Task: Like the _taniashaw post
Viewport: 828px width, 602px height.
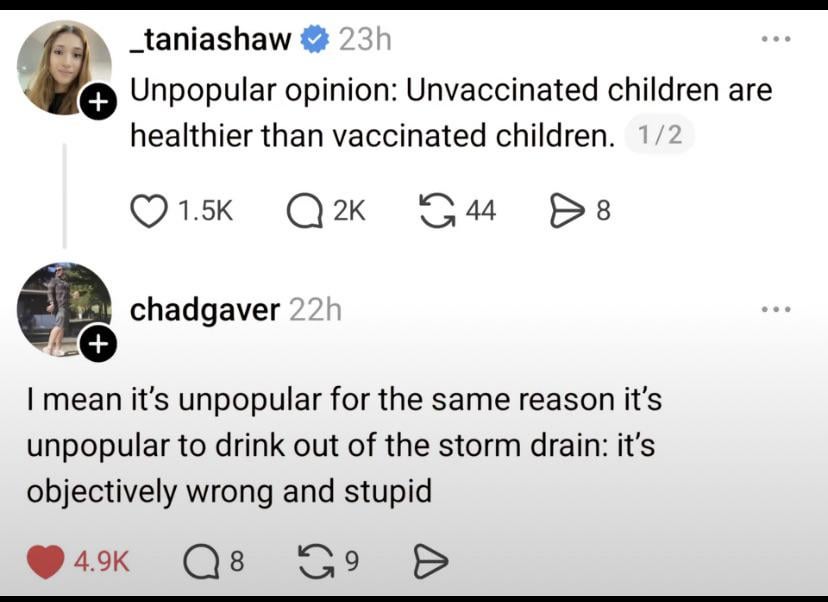Action: coord(149,210)
